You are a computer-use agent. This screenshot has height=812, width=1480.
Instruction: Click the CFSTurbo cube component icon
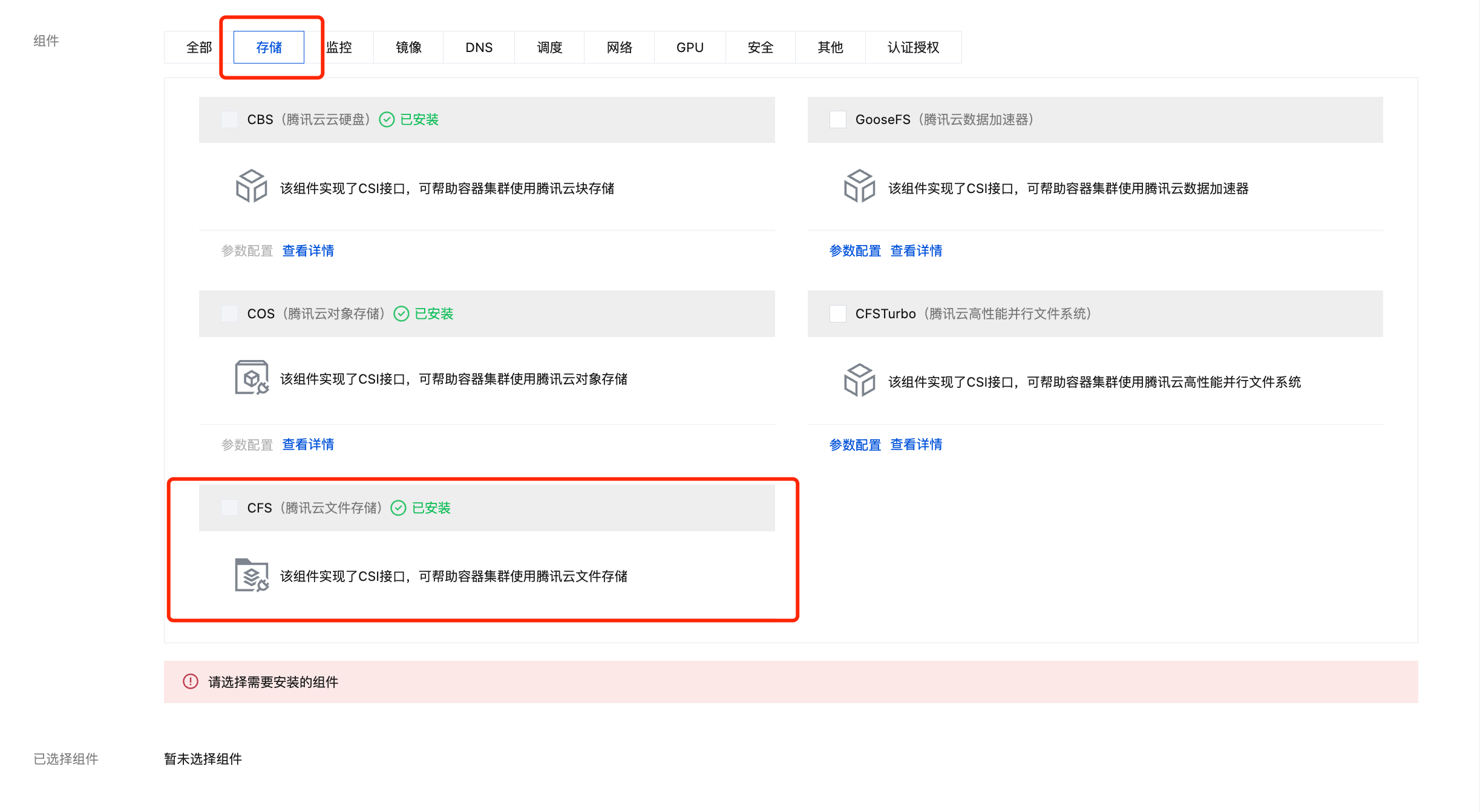pyautogui.click(x=859, y=380)
